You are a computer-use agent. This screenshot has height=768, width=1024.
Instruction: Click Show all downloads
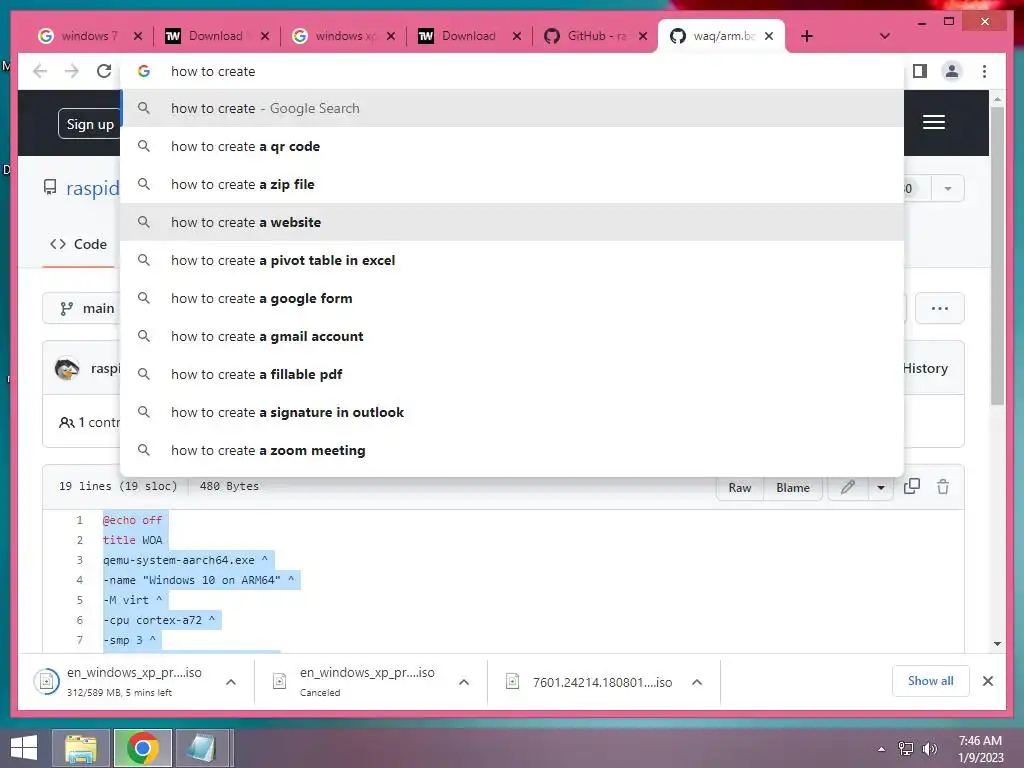pos(931,681)
